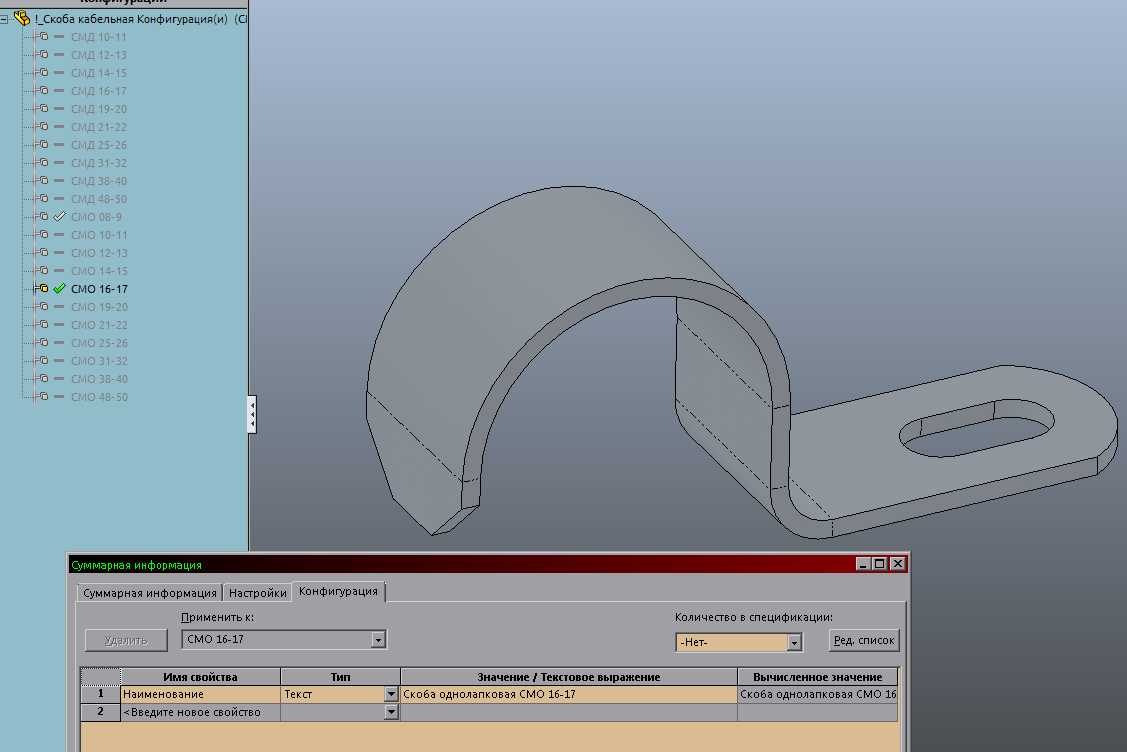Click the green checkmark beside СМО 16-17
This screenshot has width=1127, height=752.
coord(60,288)
